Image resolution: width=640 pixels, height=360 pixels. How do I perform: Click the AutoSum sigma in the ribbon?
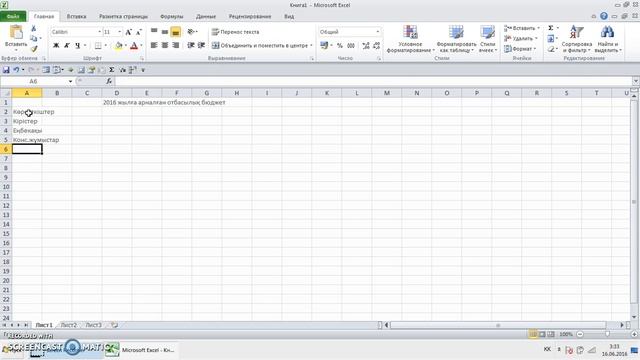click(551, 28)
